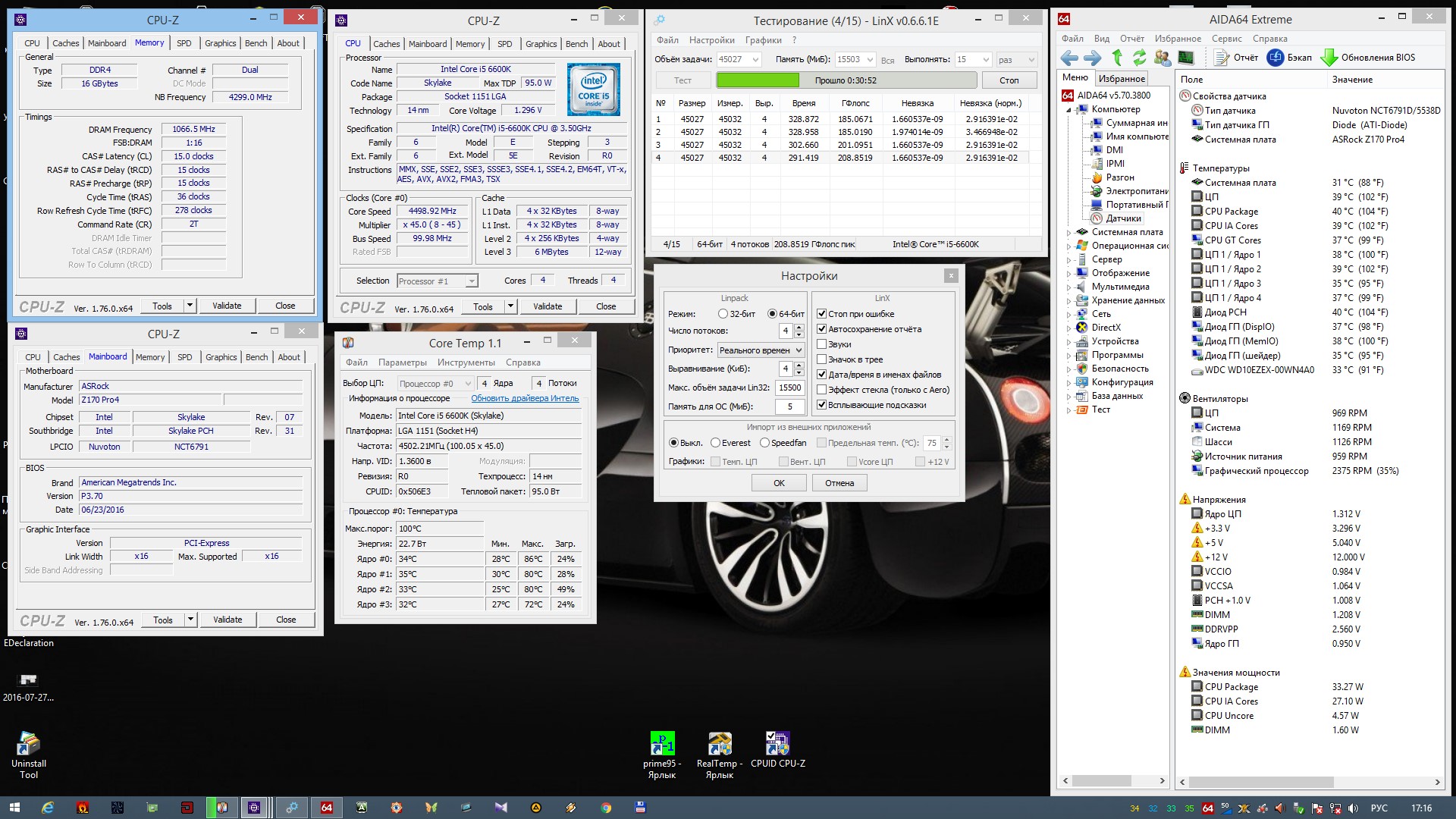The image size is (1456, 819).
Task: Click the BIOS updates green arrow icon
Action: [x=1329, y=58]
